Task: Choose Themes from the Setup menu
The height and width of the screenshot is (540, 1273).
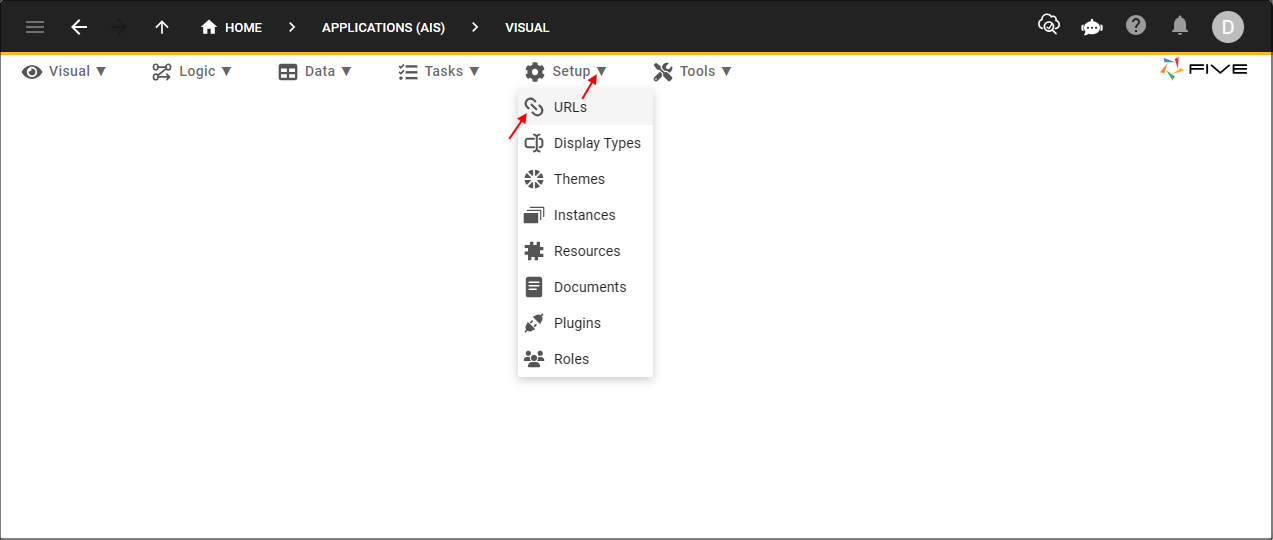Action: pos(579,179)
